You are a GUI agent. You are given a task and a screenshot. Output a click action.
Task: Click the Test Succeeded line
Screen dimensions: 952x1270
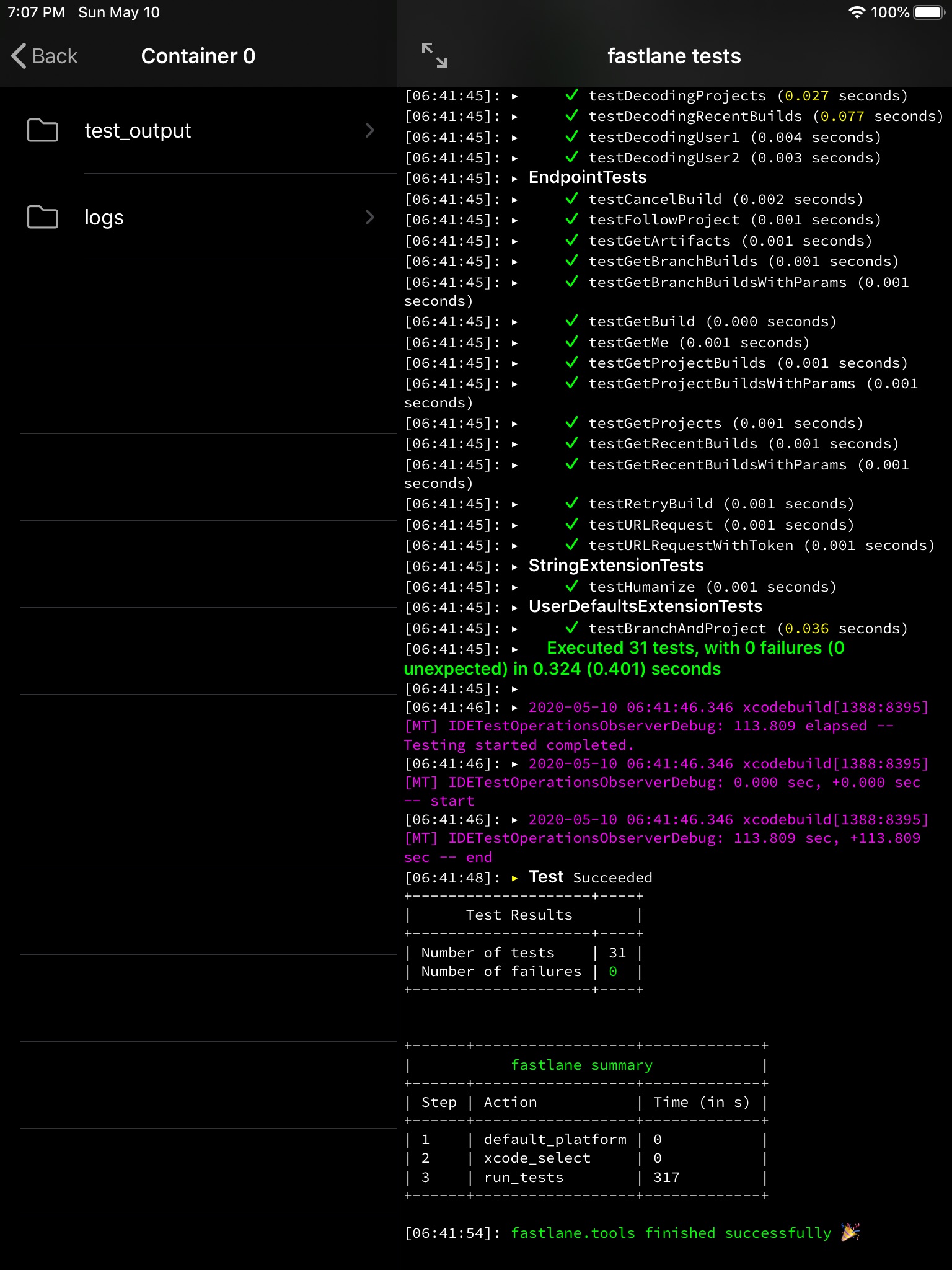(x=590, y=877)
